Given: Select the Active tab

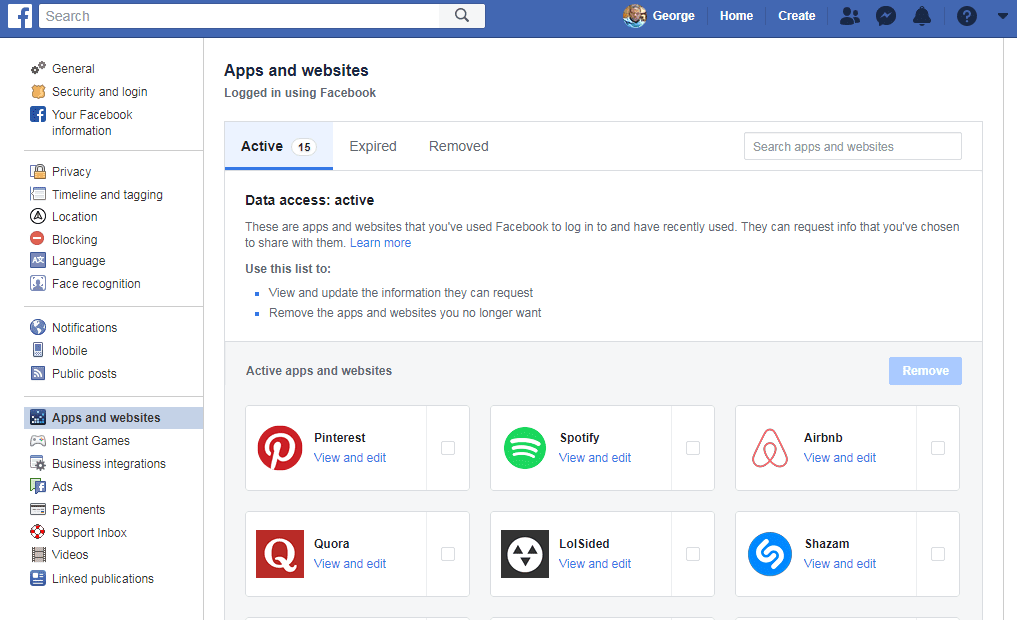Looking at the screenshot, I should [x=278, y=146].
